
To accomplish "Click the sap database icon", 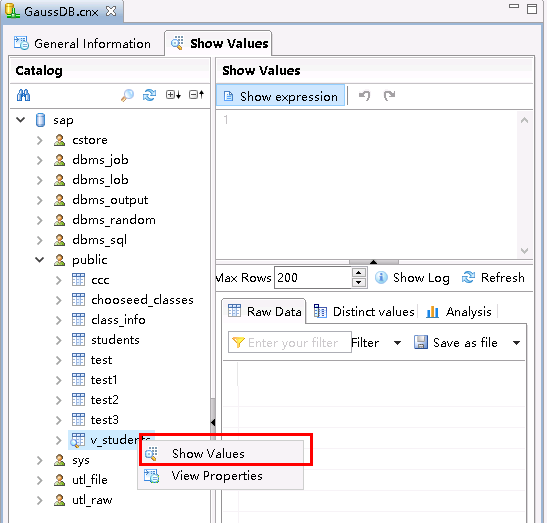I will pos(40,120).
